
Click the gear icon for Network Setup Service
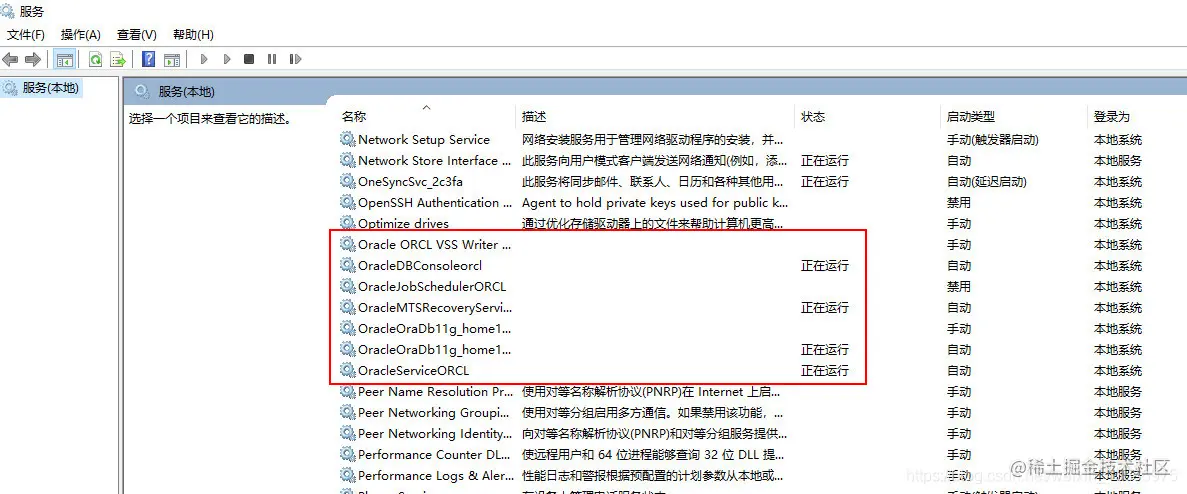[347, 139]
